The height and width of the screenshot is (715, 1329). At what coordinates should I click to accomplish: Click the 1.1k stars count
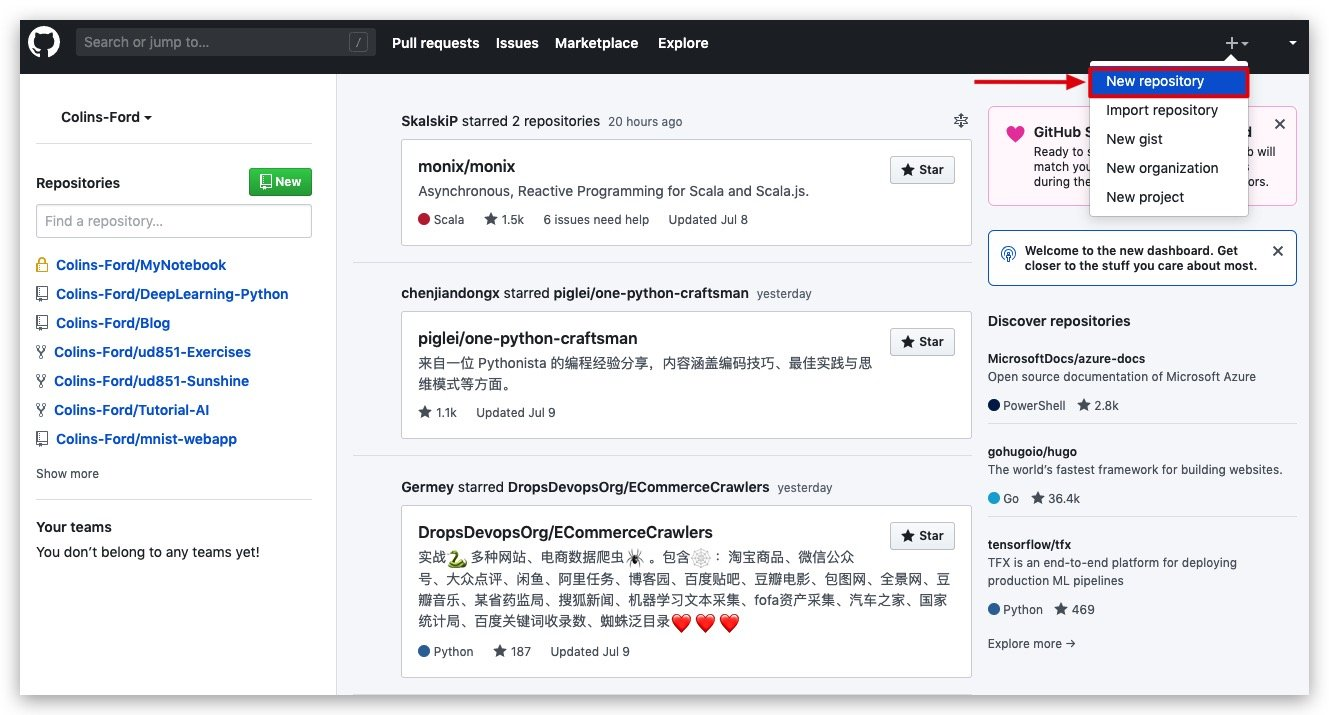point(437,412)
